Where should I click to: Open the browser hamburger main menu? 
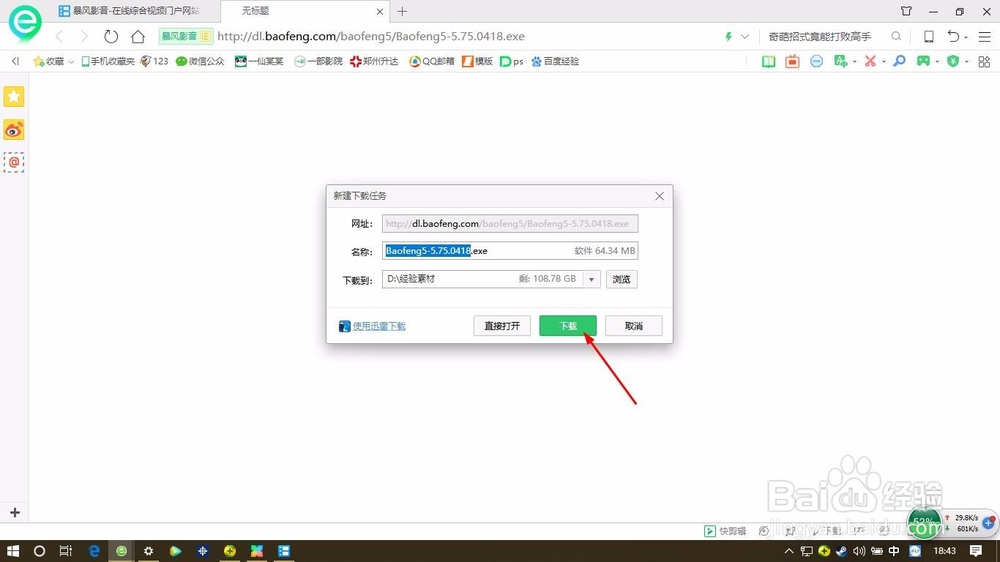(984, 36)
